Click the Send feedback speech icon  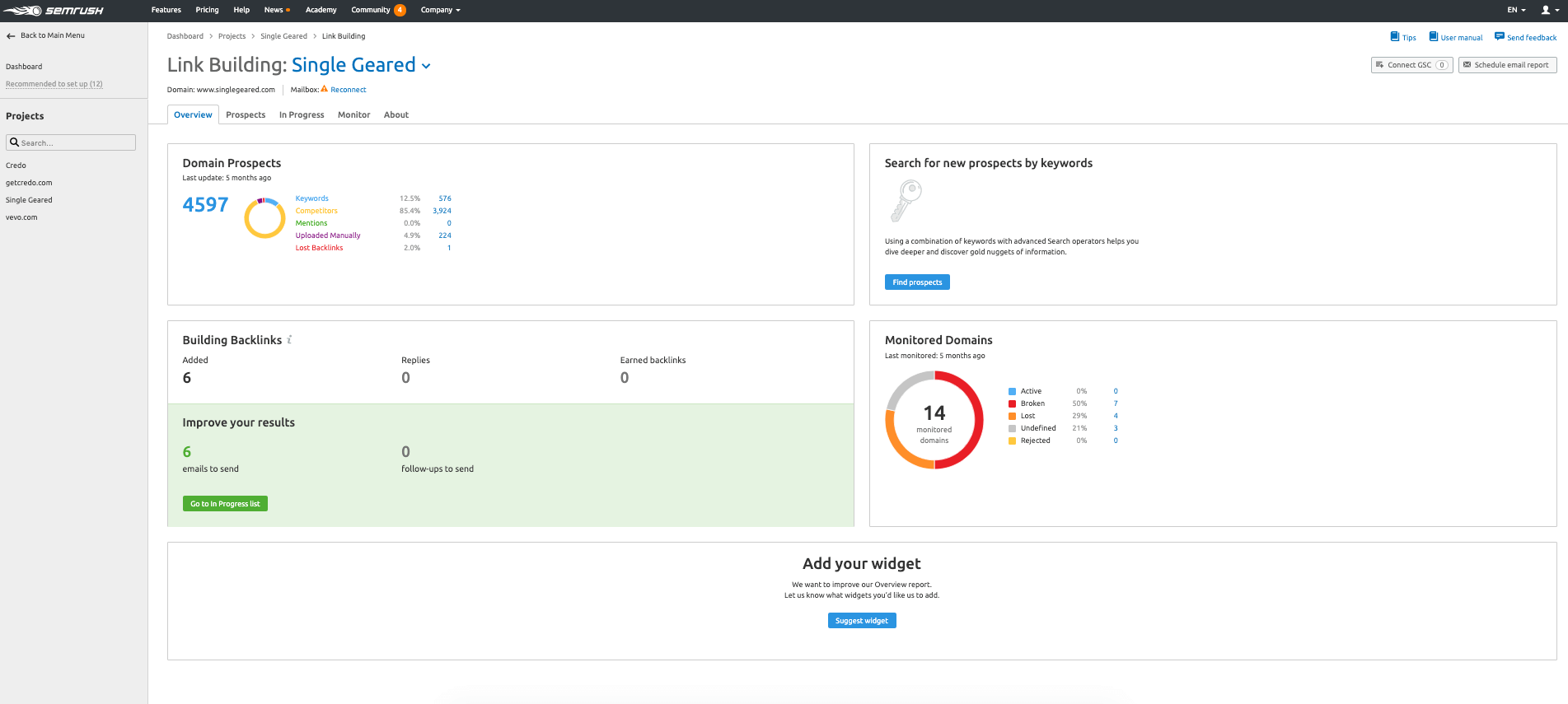pyautogui.click(x=1500, y=36)
